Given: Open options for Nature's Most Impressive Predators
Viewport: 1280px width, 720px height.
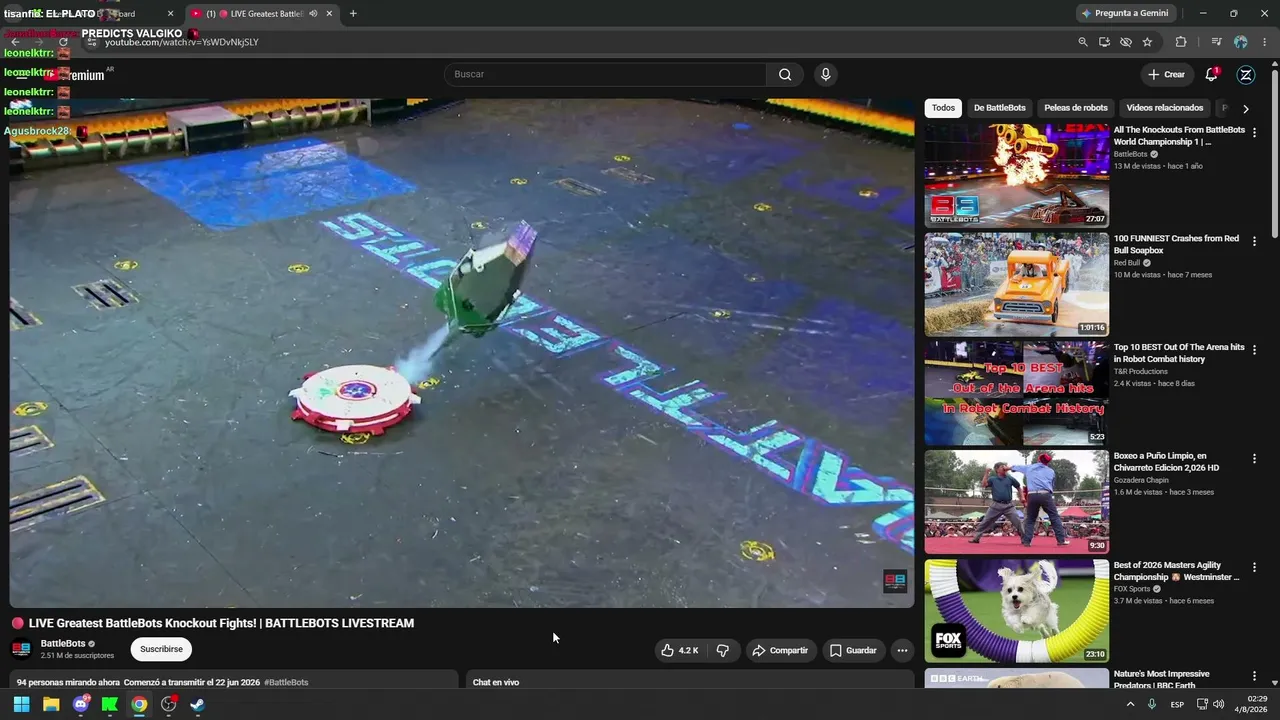Looking at the screenshot, I should tap(1254, 677).
